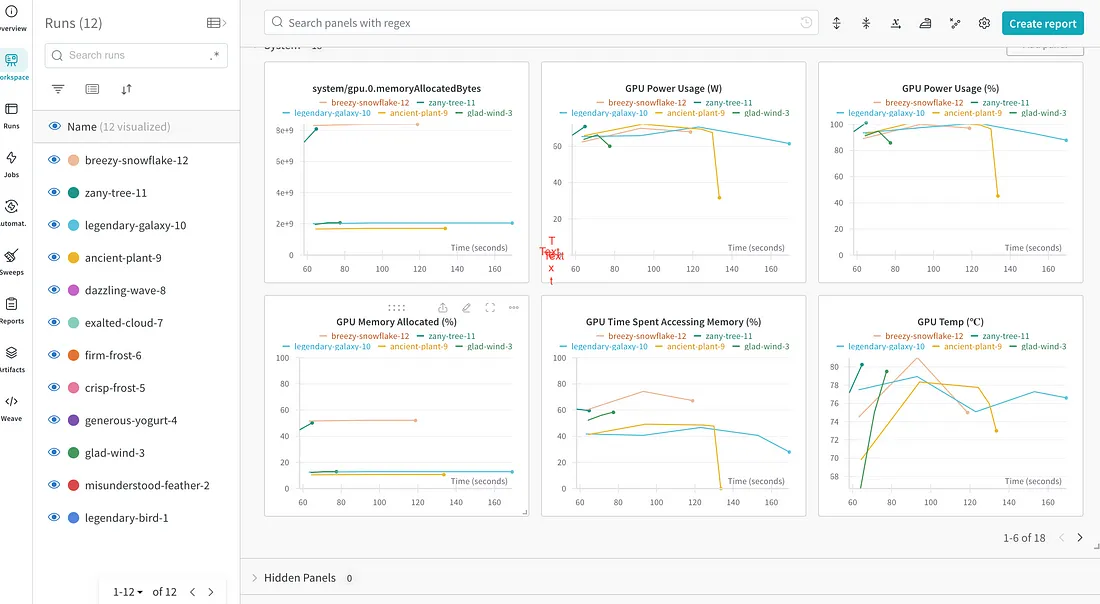Open the glad-wind-3 run
The image size is (1100, 604).
point(115,453)
